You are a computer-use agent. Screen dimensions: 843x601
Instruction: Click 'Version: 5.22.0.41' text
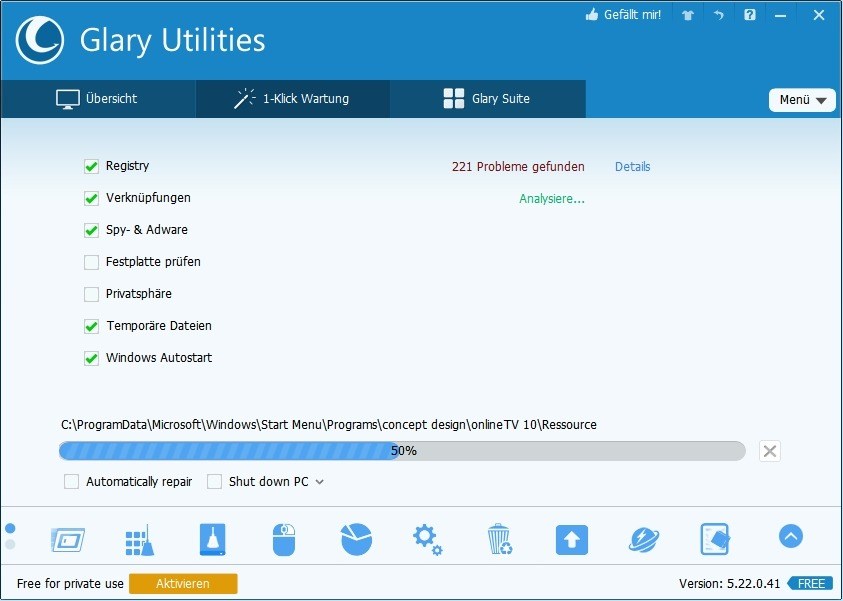729,583
